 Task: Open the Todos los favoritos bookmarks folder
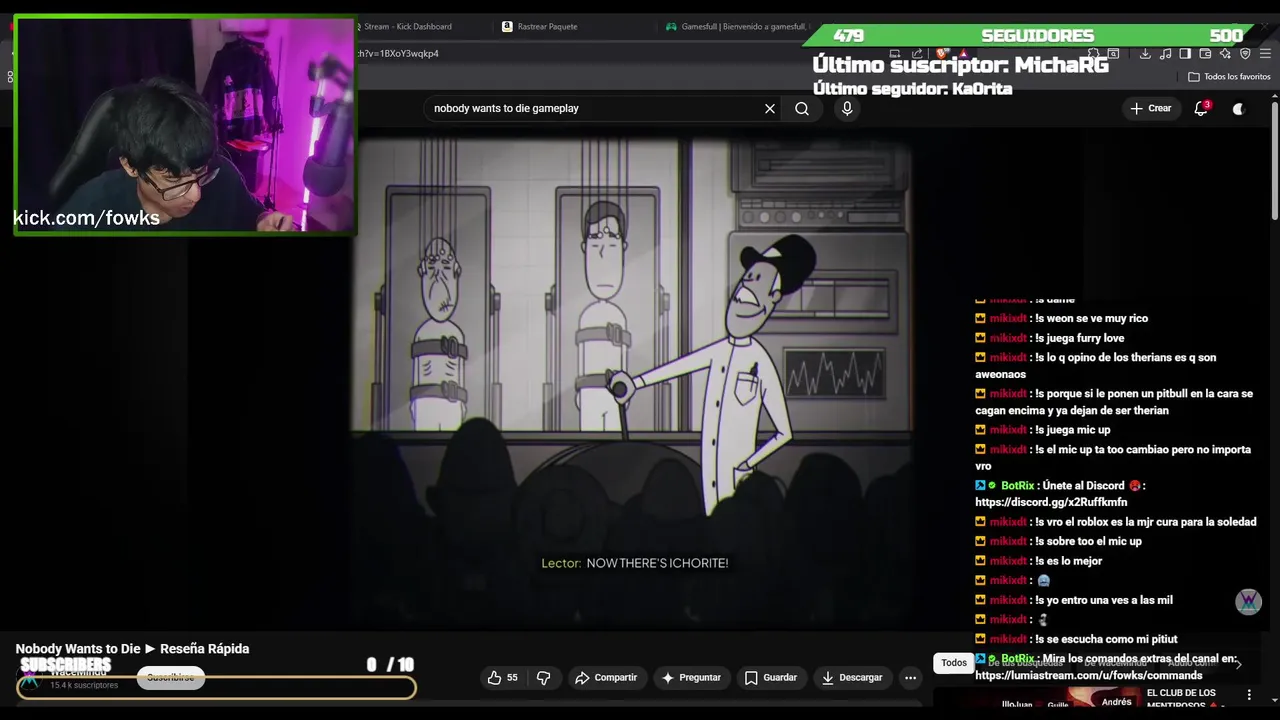(1229, 77)
